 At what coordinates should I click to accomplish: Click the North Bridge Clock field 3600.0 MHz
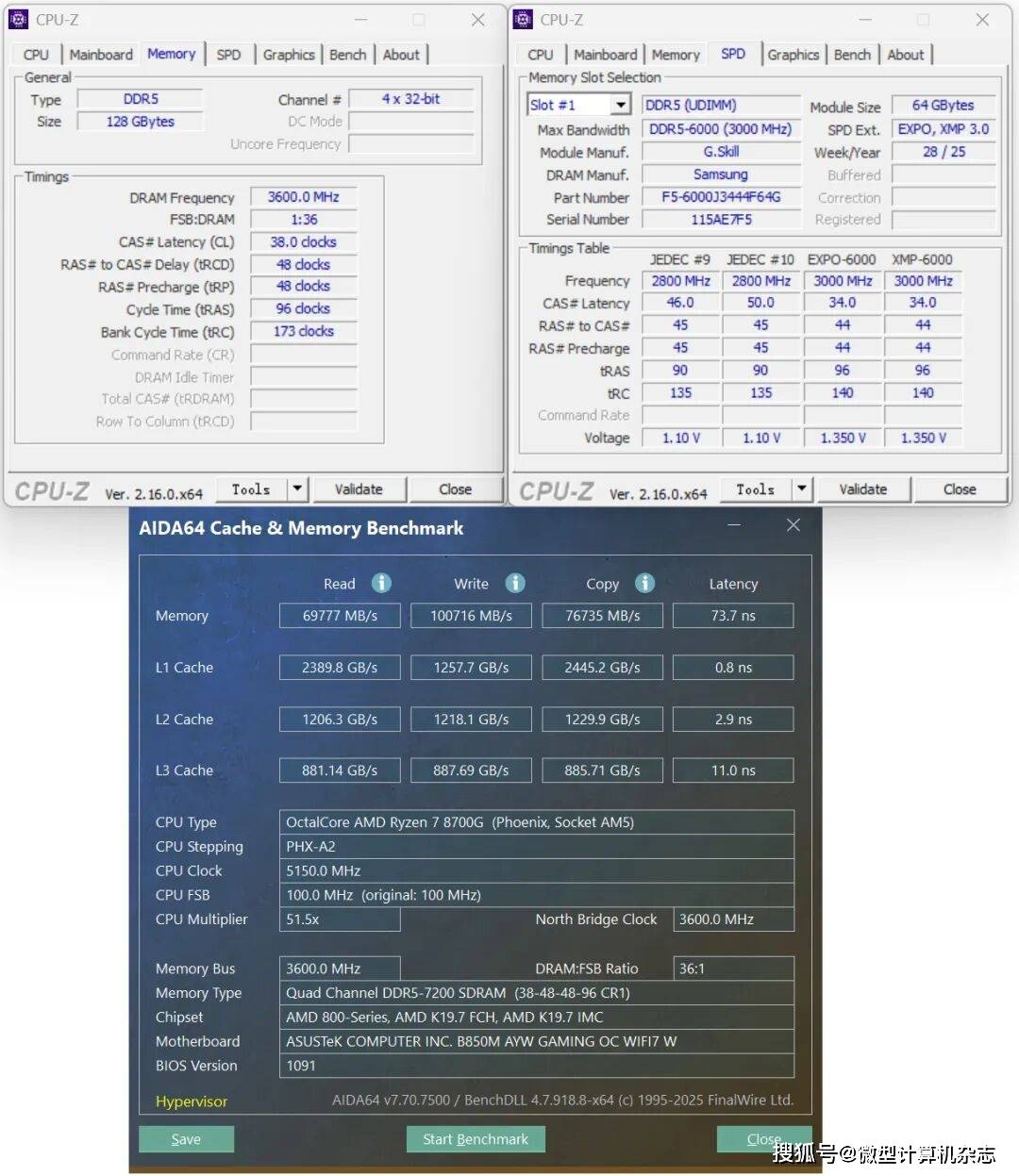click(734, 919)
